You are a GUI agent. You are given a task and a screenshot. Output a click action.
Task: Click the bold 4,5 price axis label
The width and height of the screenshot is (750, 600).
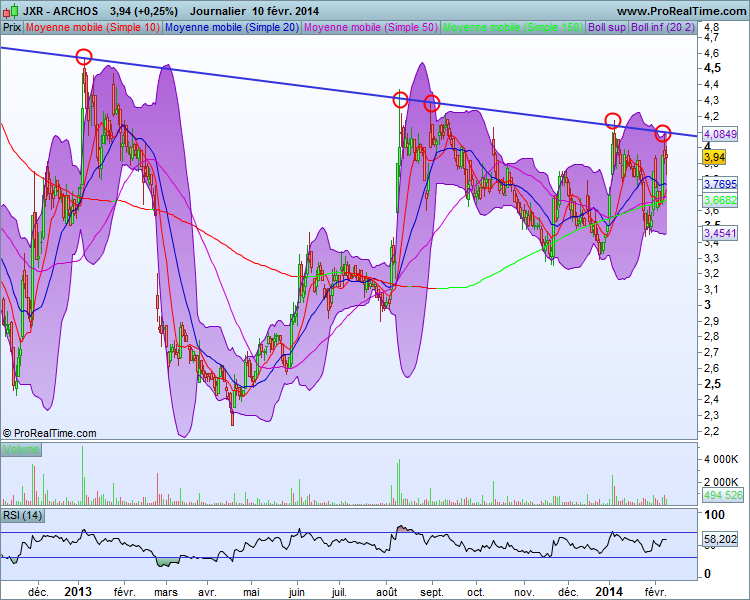[x=713, y=68]
